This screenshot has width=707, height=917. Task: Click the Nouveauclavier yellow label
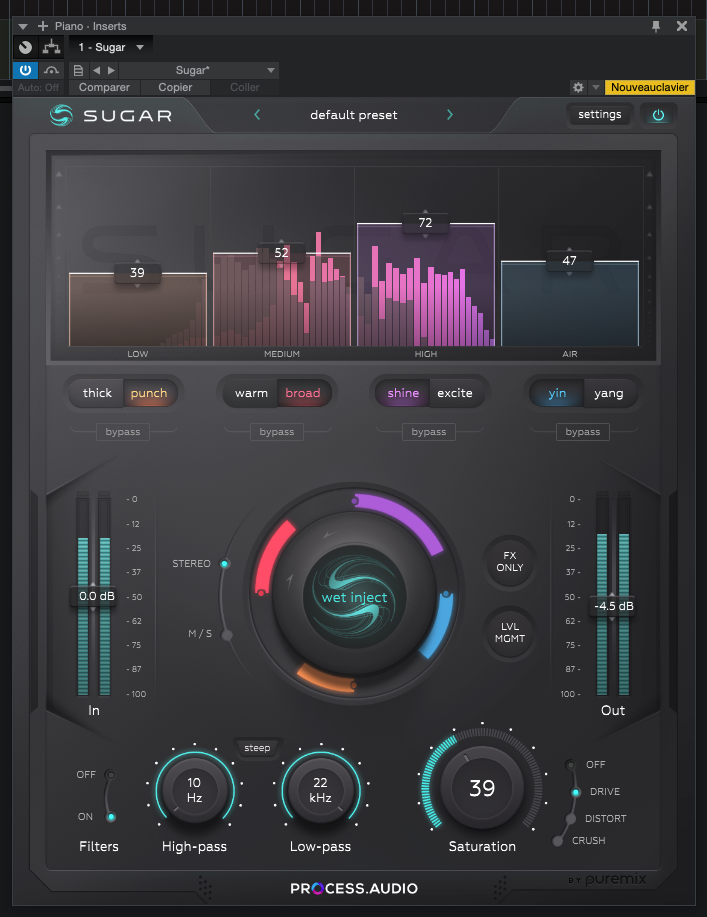650,87
